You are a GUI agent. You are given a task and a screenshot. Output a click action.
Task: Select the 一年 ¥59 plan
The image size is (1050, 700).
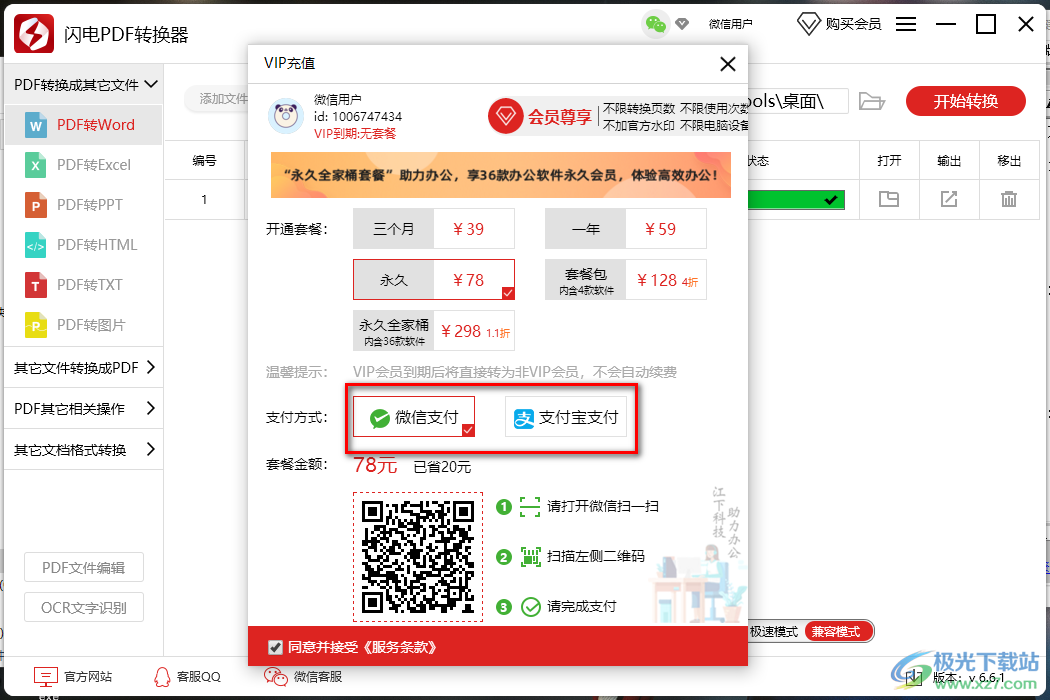pyautogui.click(x=625, y=229)
